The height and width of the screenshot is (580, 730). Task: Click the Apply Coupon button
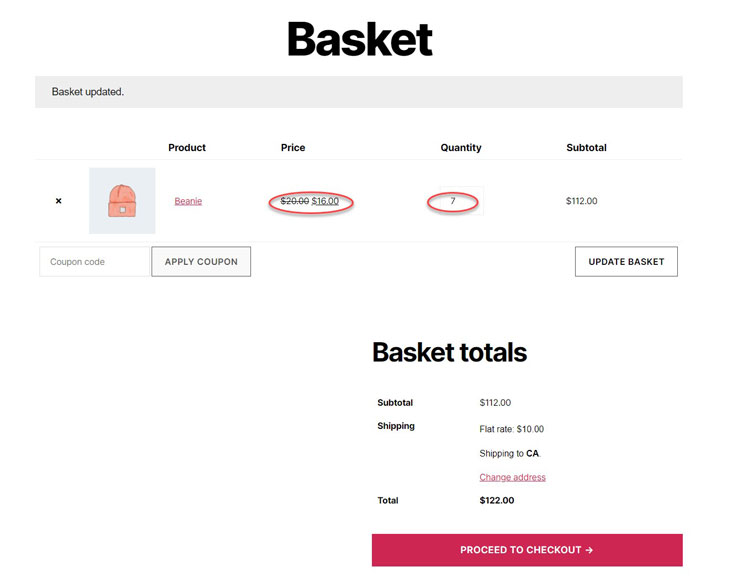click(201, 262)
